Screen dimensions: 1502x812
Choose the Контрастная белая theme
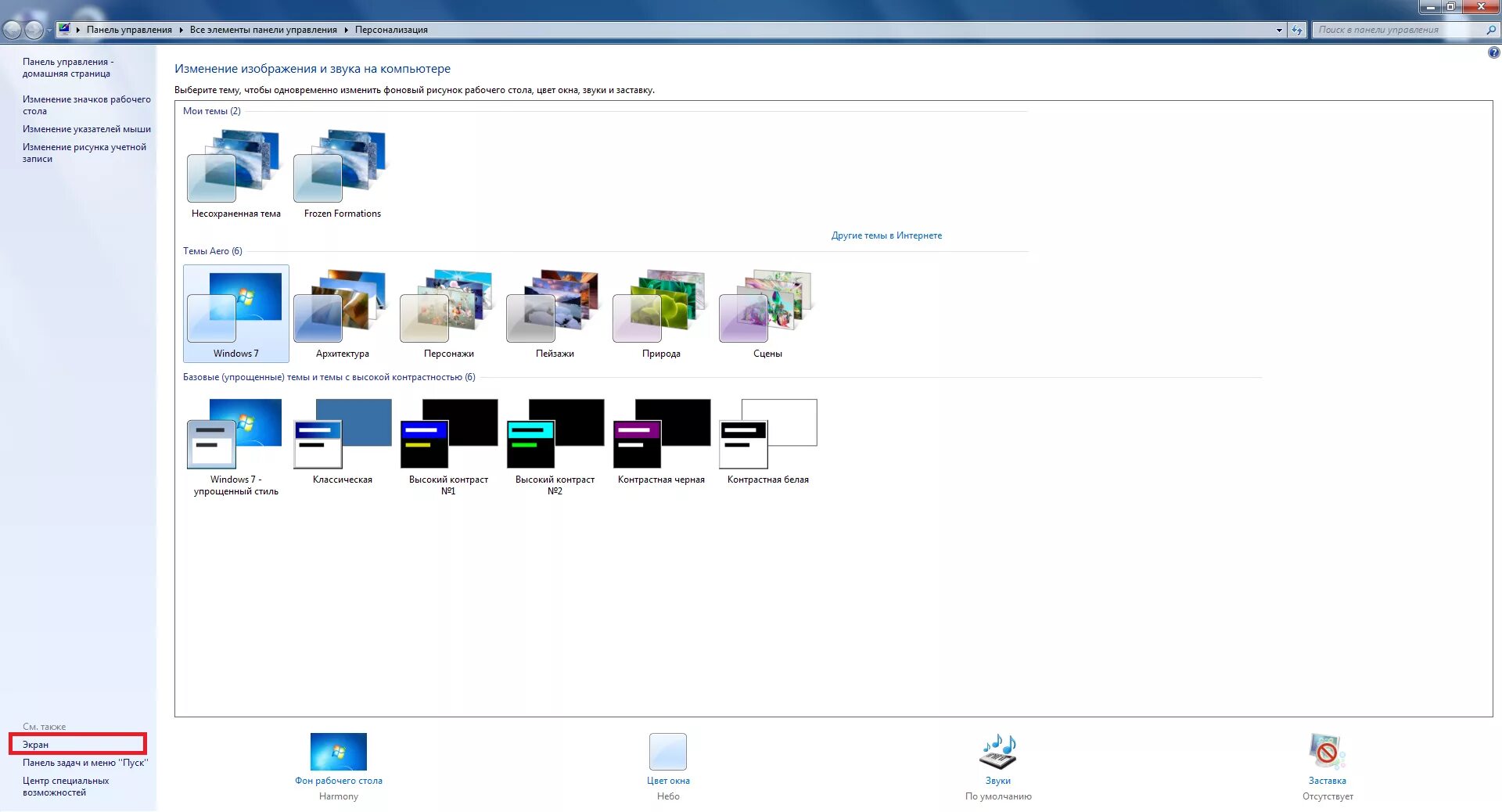[x=767, y=442]
